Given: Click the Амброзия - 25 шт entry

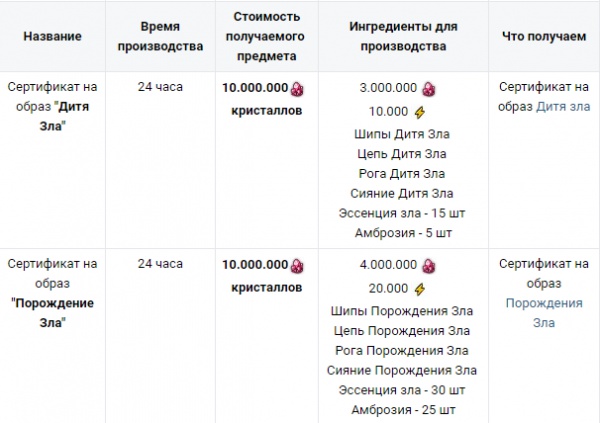Looking at the screenshot, I should (x=403, y=410).
